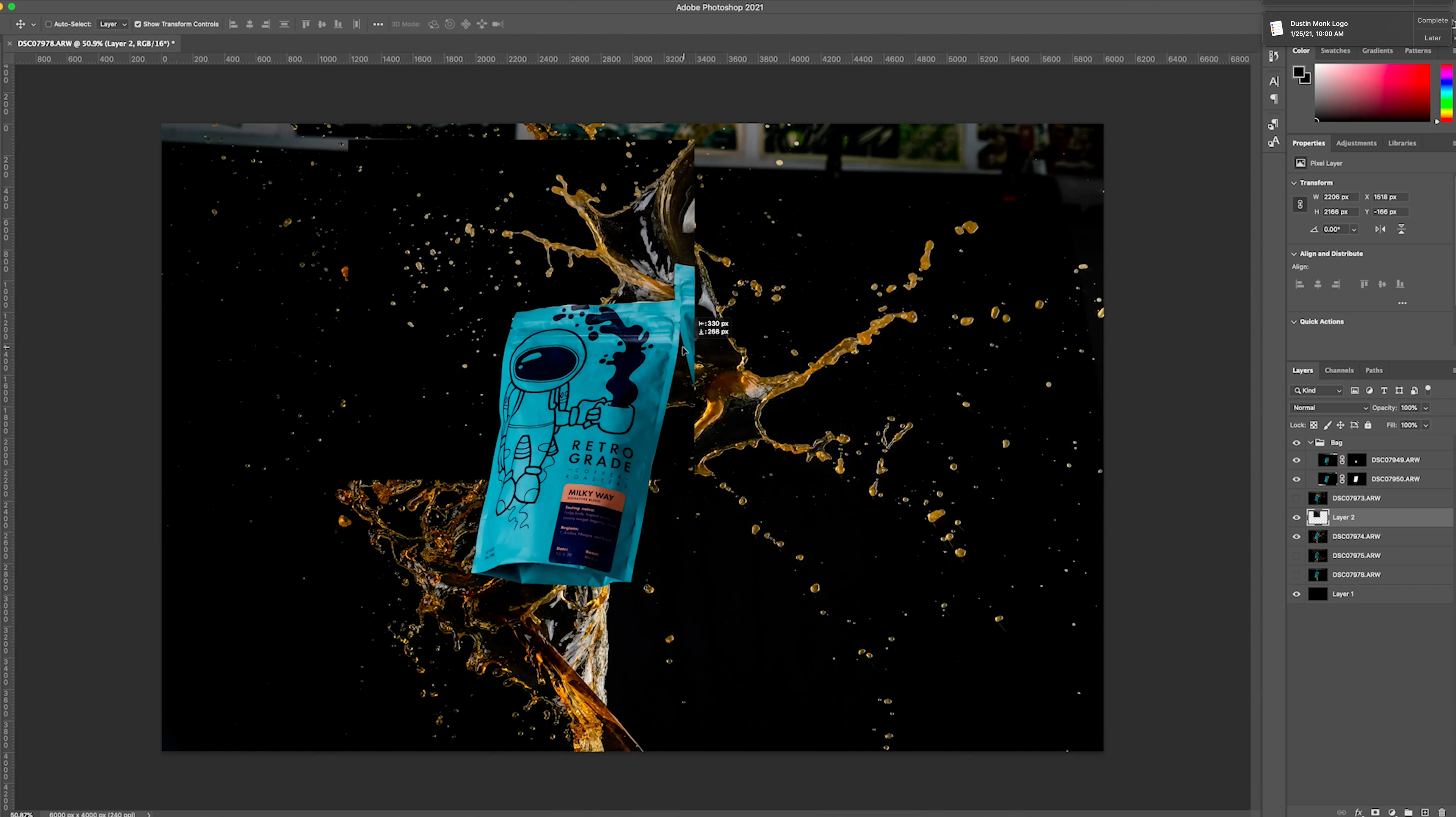
Task: Open the Character panel icon in side dock
Action: point(1274,81)
